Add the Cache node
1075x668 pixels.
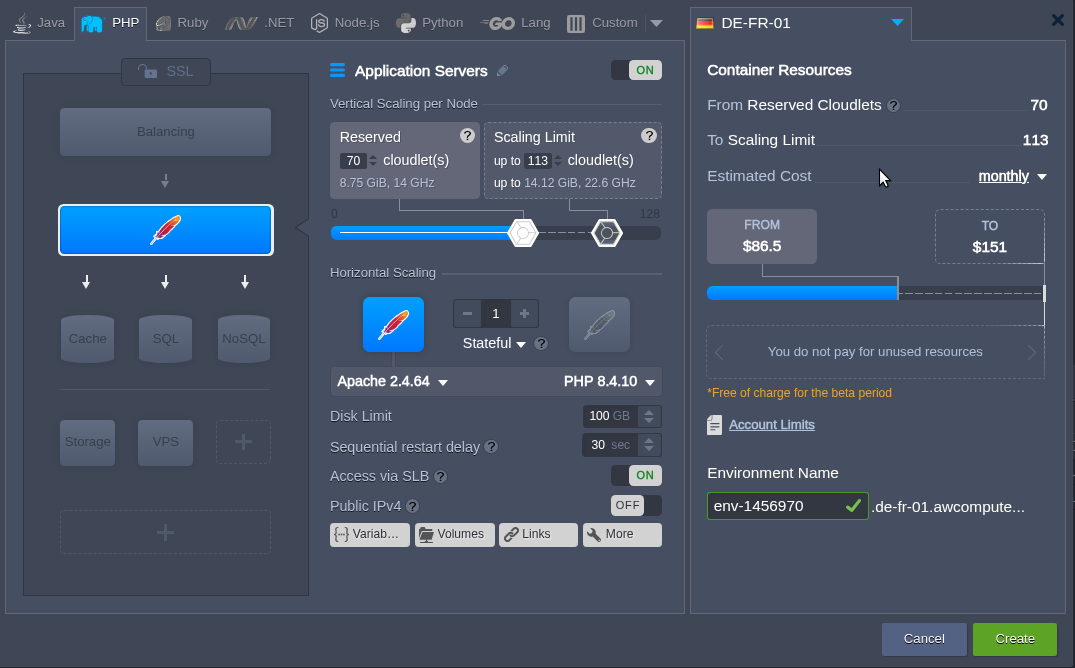coord(87,339)
